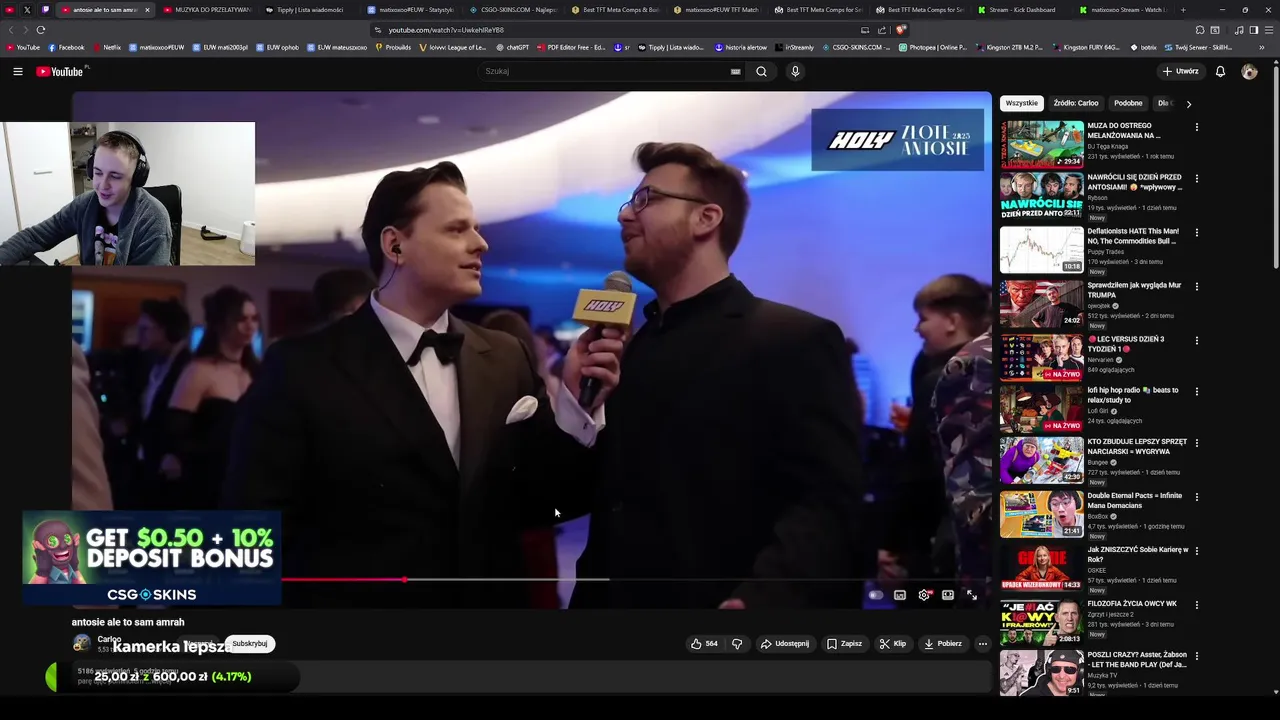The image size is (1280, 720).
Task: Open Brave shields icon in address bar
Action: click(900, 30)
